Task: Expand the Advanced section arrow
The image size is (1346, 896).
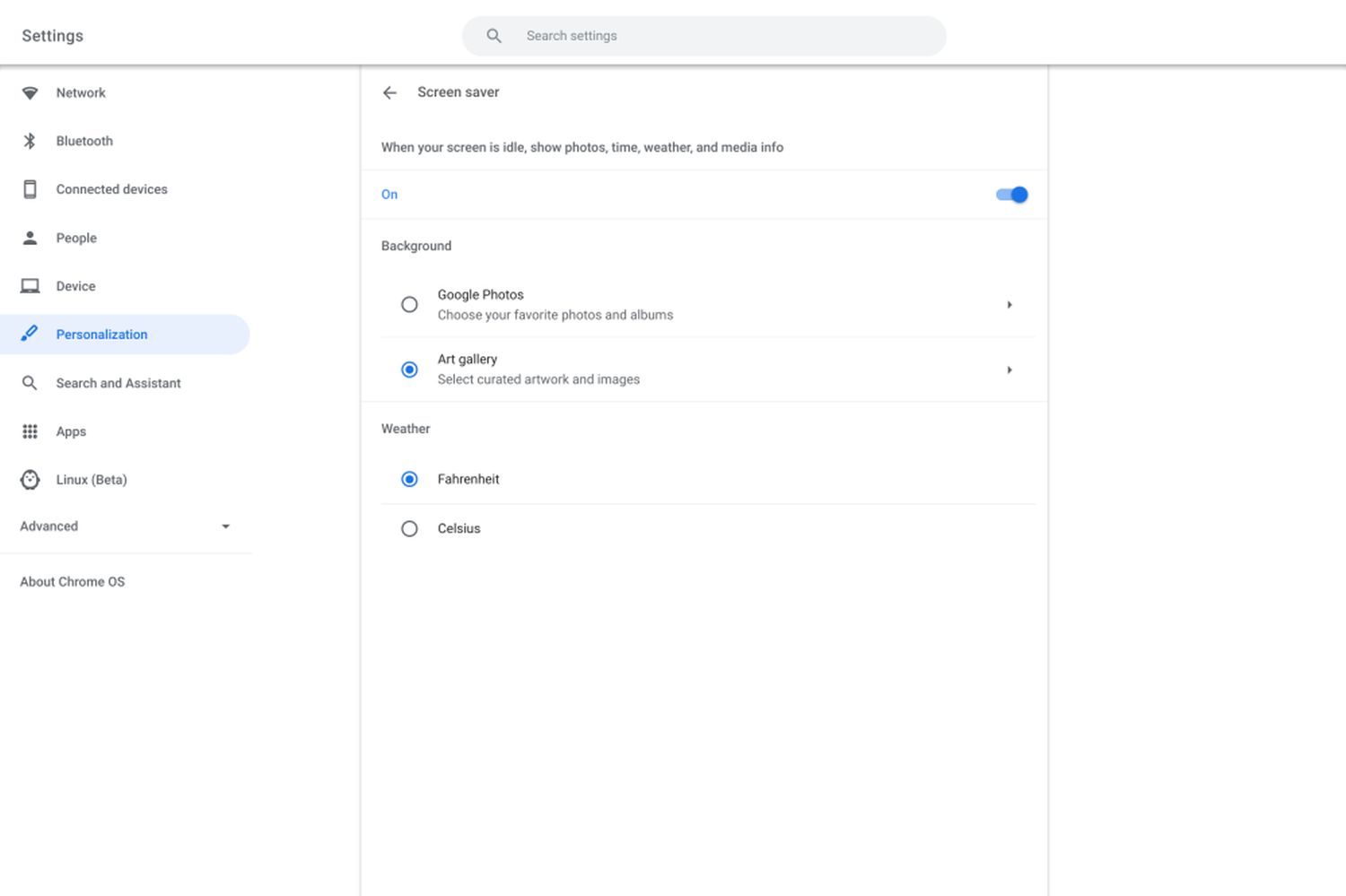Action: coord(225,526)
